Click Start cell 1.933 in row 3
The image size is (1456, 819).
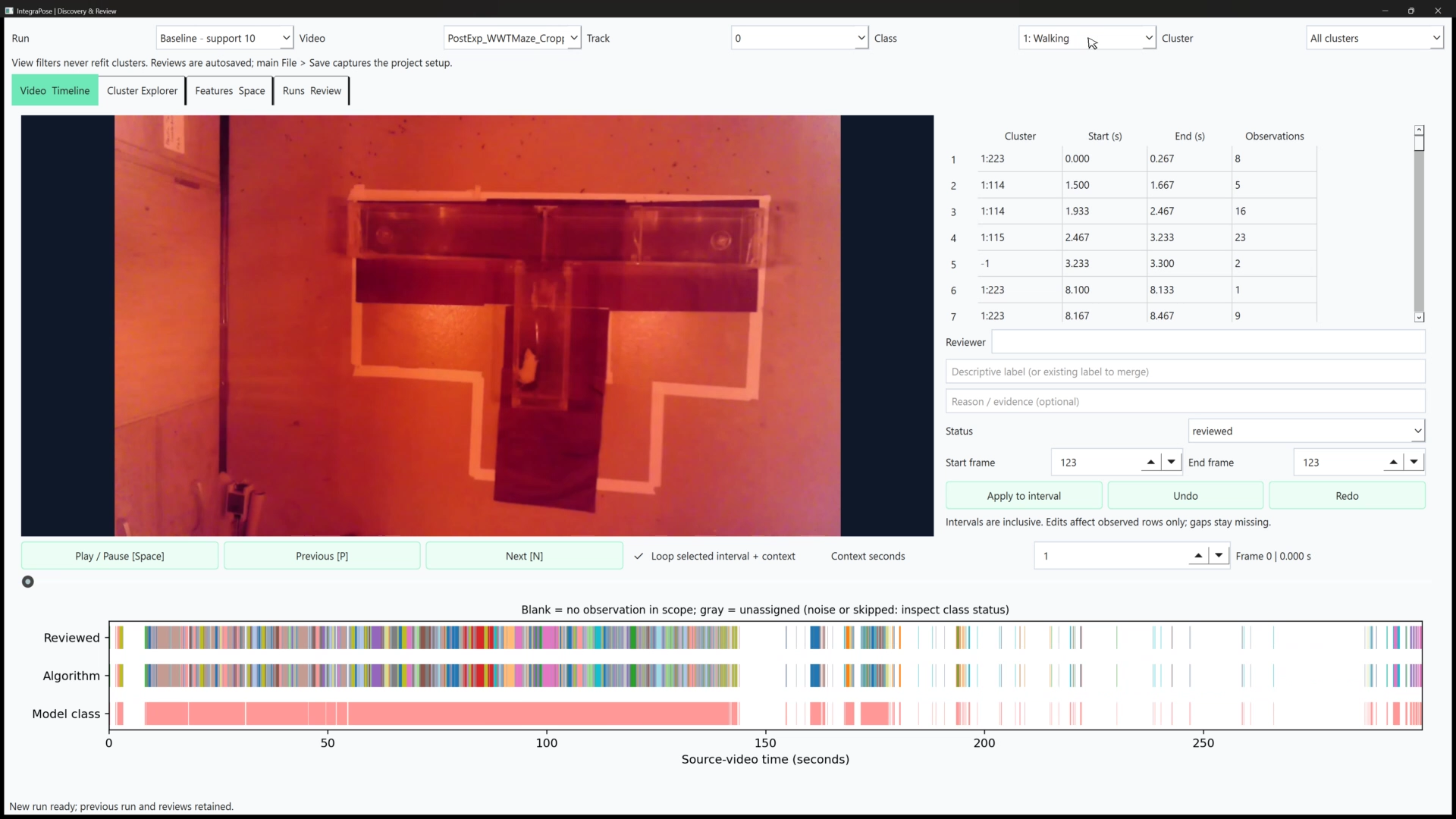coord(1104,211)
